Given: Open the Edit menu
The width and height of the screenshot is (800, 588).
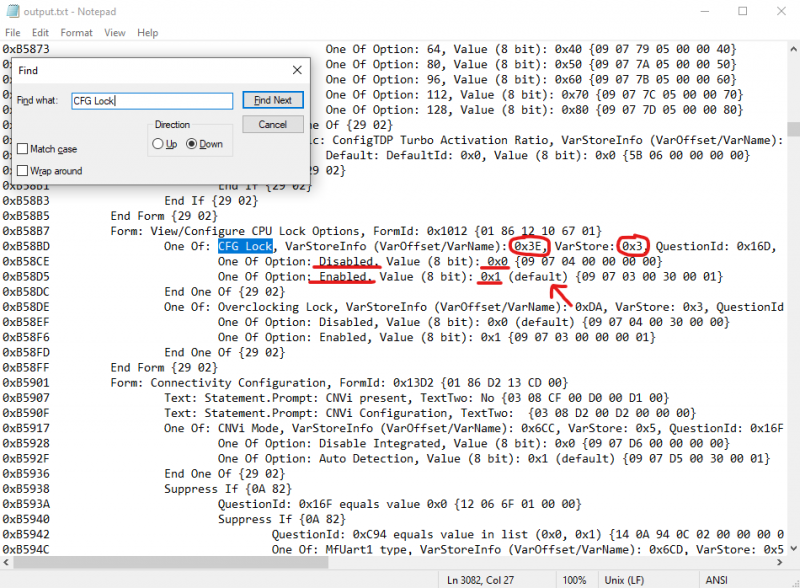Looking at the screenshot, I should click(40, 32).
